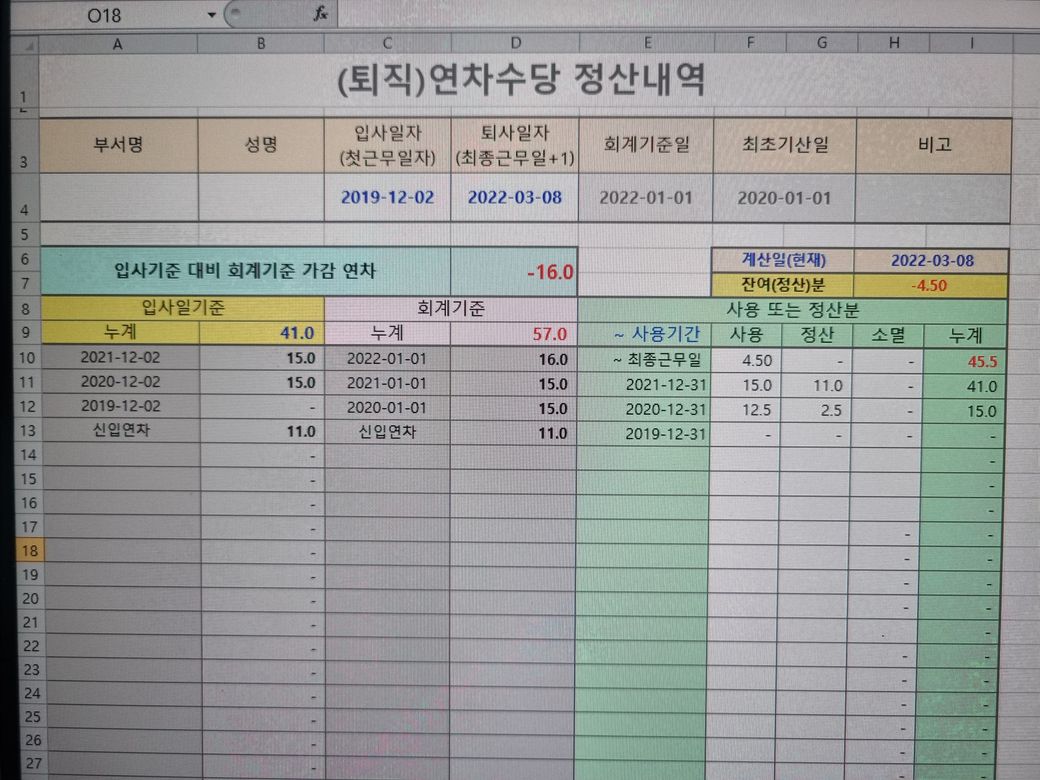Click the 41.0 cumulative total cell
The image size is (1040, 780).
click(x=262, y=333)
